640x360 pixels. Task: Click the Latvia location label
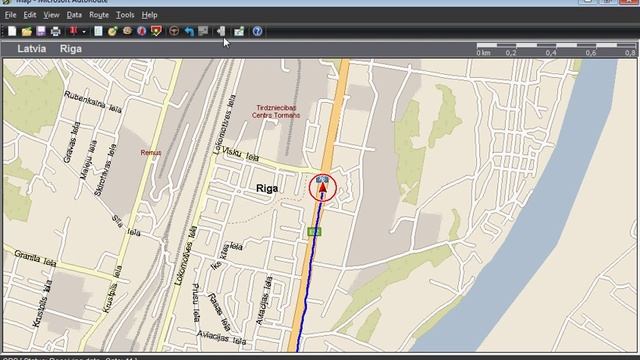[x=31, y=49]
